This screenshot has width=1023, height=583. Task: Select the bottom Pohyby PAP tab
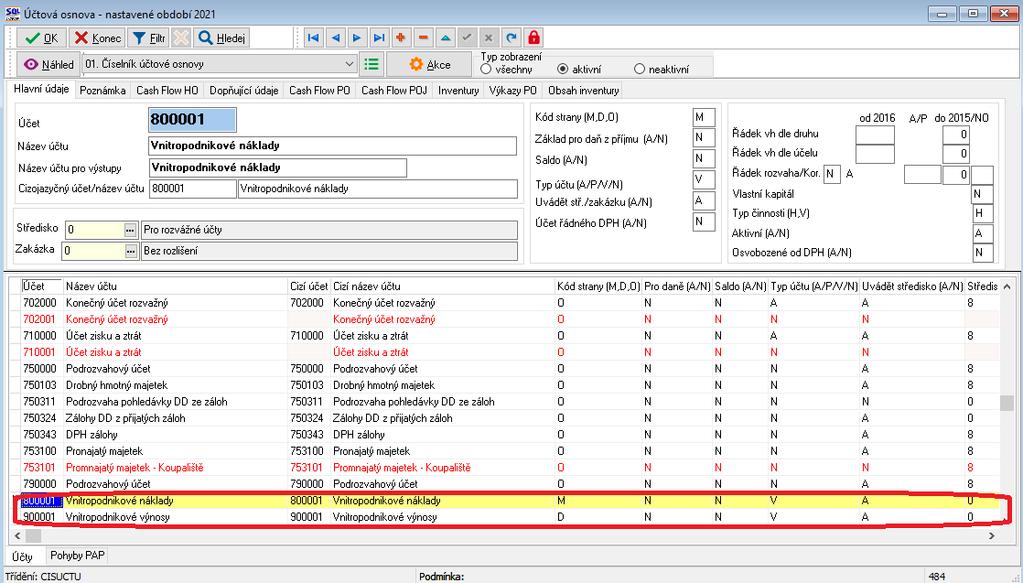[77, 556]
